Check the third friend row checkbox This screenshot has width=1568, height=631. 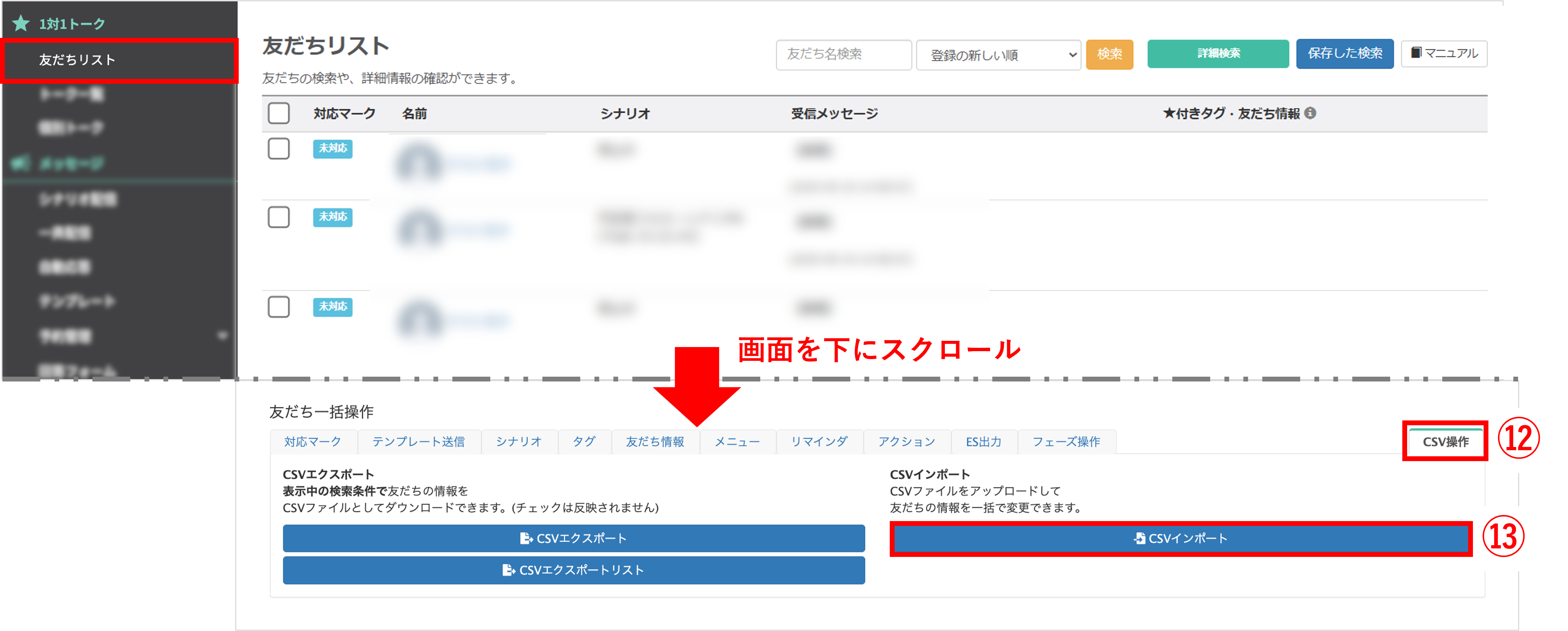tap(279, 307)
